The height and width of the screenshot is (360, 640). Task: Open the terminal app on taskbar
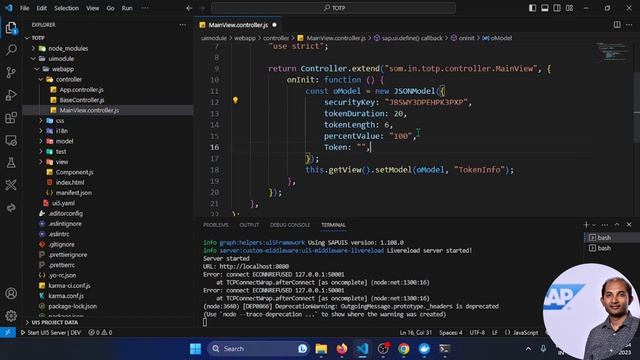[444, 349]
